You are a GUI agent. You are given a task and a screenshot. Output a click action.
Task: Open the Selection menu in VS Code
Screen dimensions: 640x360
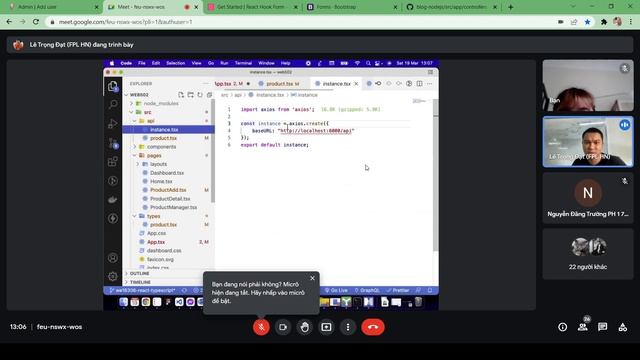click(x=176, y=63)
